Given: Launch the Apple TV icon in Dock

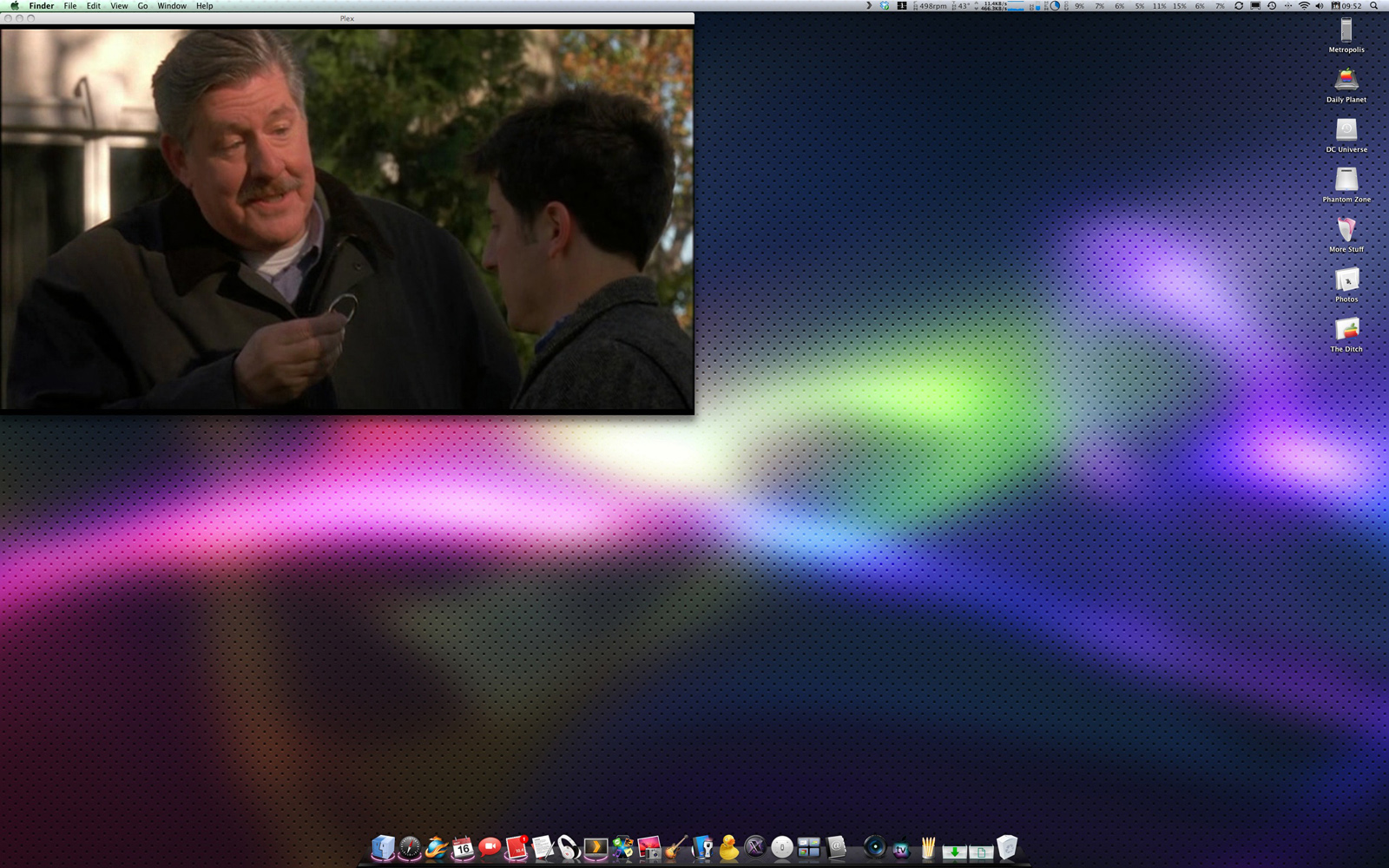Looking at the screenshot, I should click(901, 849).
